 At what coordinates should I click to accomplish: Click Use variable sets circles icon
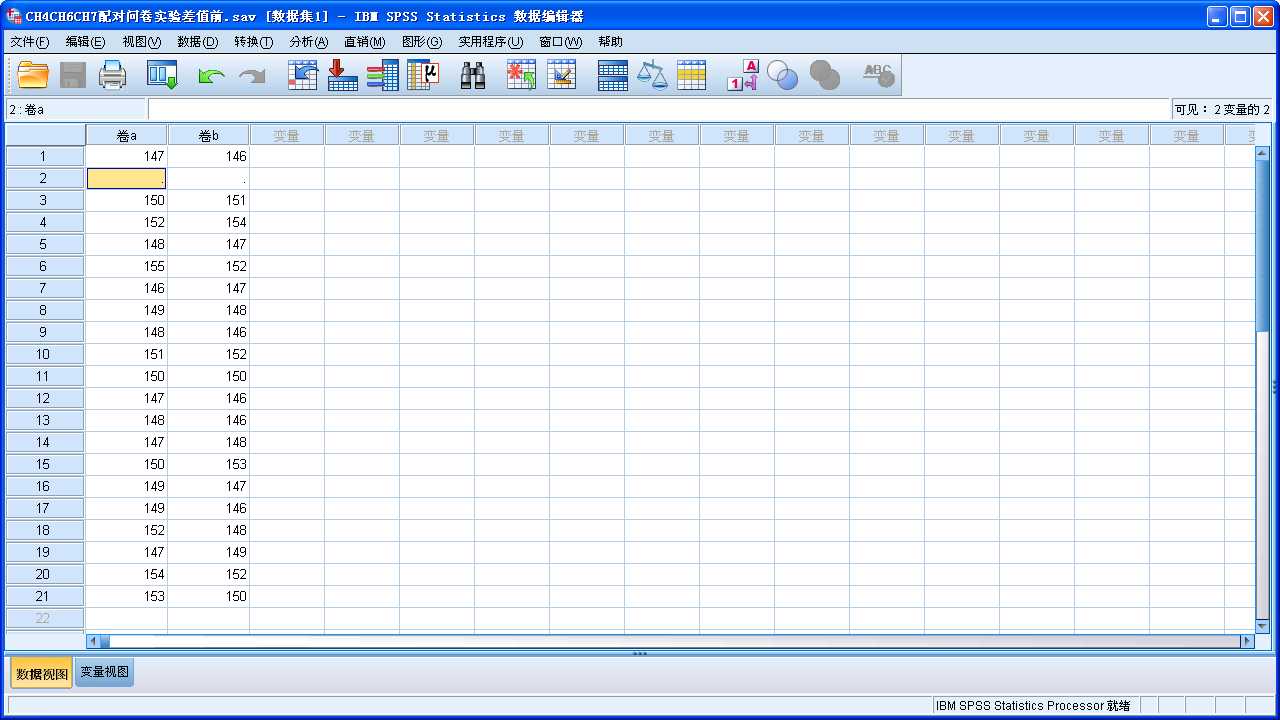(783, 75)
